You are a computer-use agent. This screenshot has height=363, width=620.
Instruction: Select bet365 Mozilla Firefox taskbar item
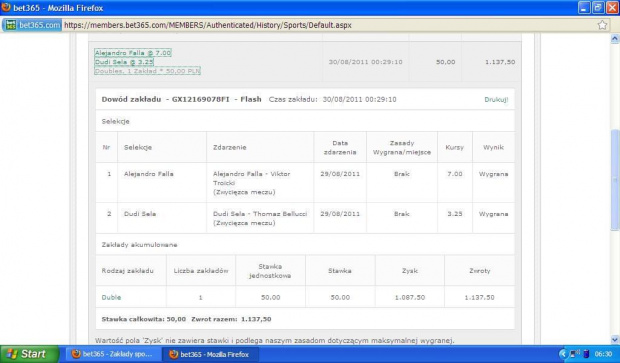(x=211, y=354)
